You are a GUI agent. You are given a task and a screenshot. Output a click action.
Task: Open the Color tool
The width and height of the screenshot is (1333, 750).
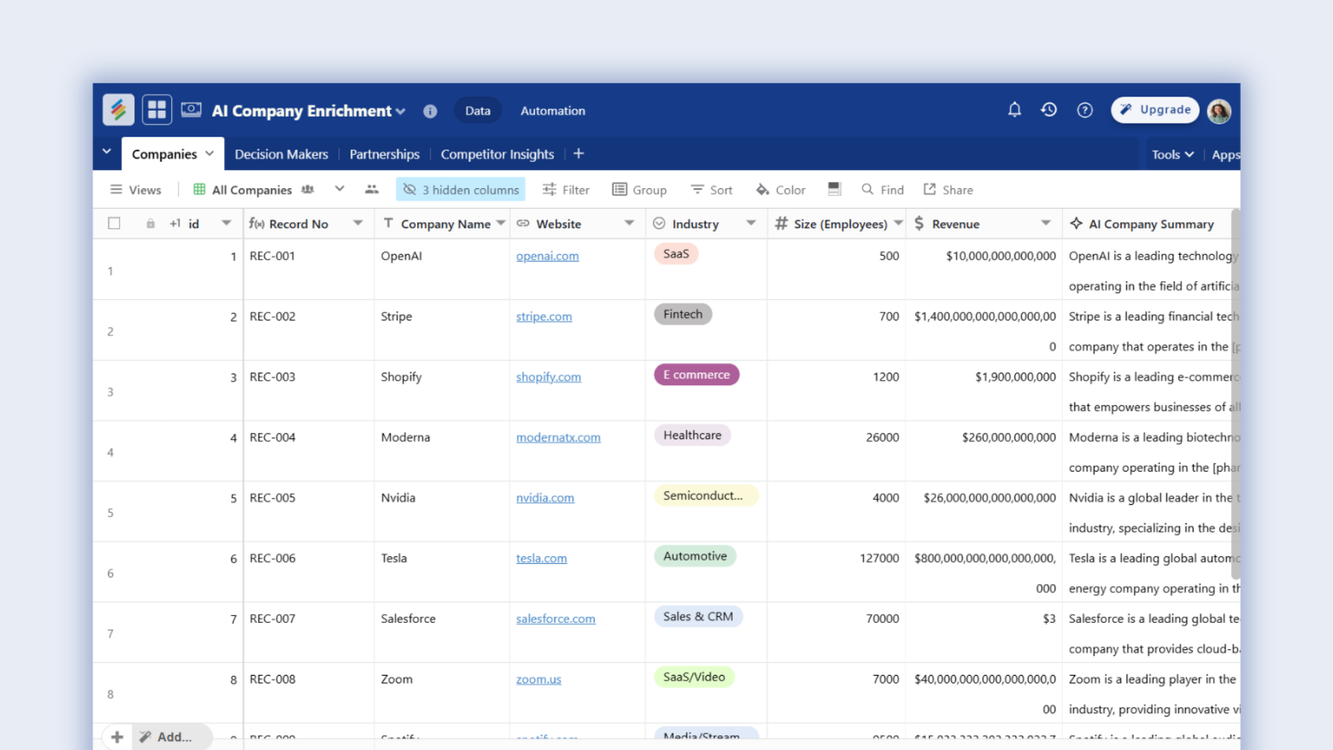(780, 190)
